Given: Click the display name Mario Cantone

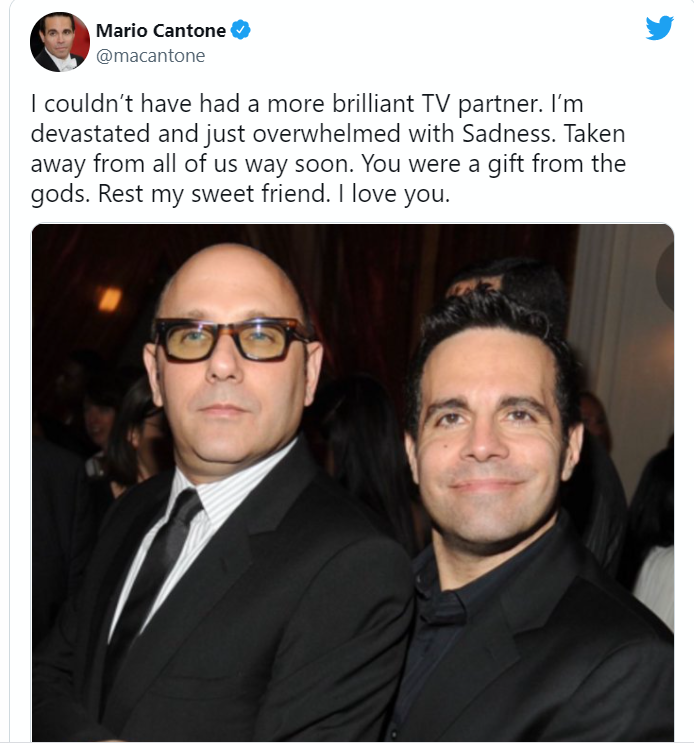Looking at the screenshot, I should [161, 31].
